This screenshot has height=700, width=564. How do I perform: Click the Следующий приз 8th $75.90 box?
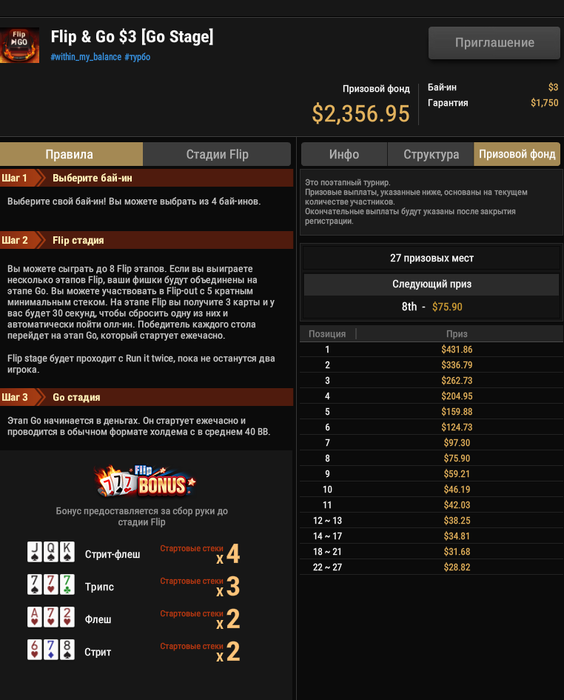(431, 296)
